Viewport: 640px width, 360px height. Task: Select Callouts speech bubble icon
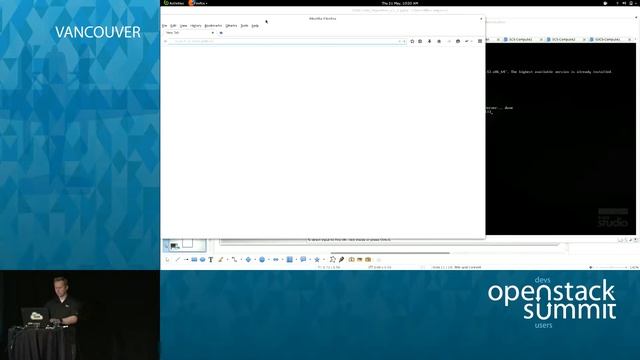(x=303, y=260)
